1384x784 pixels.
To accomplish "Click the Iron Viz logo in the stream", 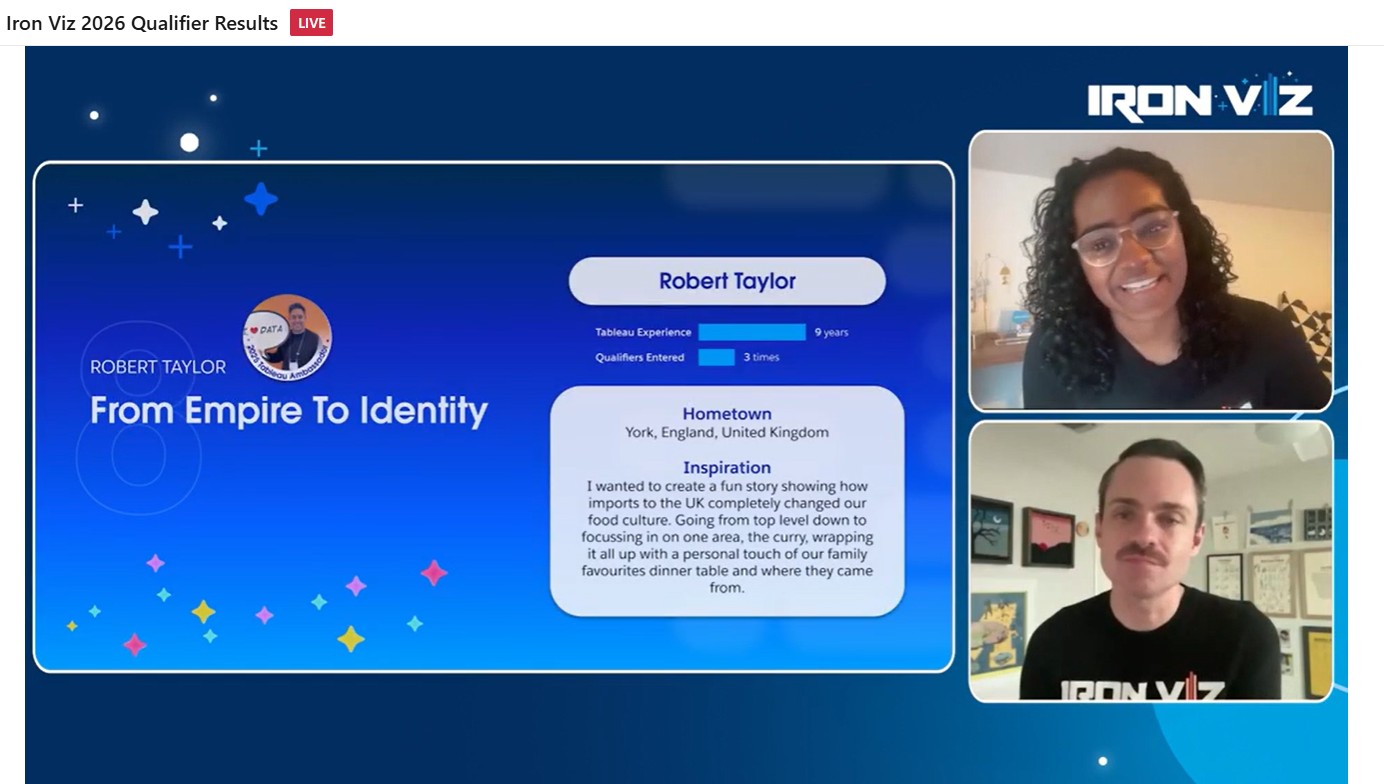I will pyautogui.click(x=1200, y=98).
